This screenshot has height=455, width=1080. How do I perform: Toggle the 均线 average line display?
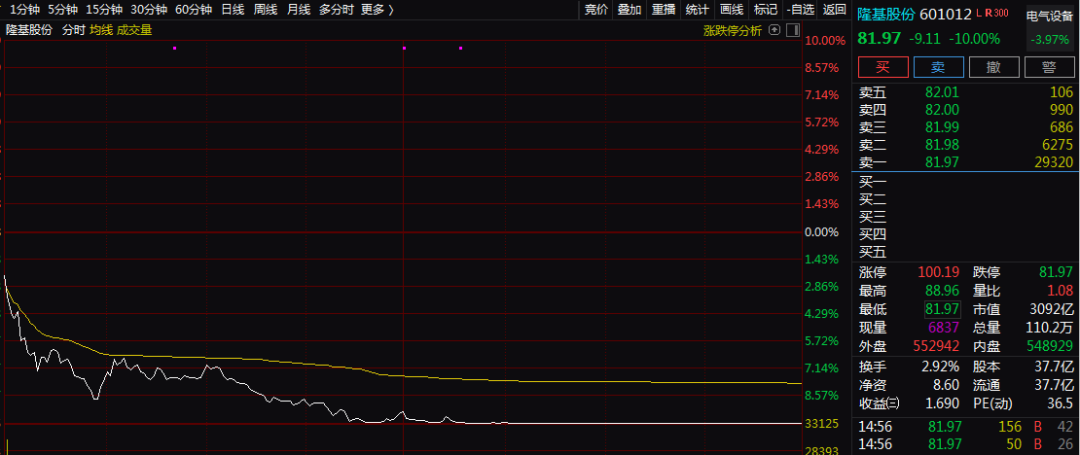point(101,30)
